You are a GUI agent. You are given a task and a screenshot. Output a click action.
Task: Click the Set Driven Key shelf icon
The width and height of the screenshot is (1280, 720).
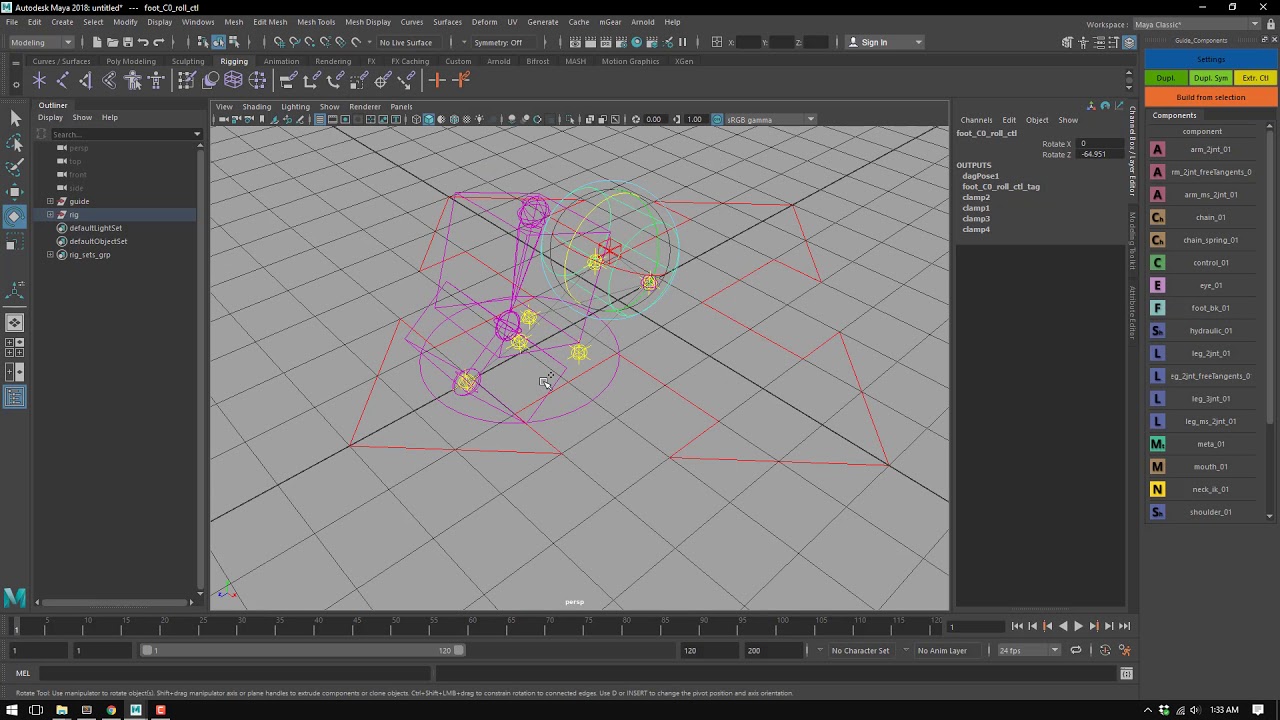460,80
